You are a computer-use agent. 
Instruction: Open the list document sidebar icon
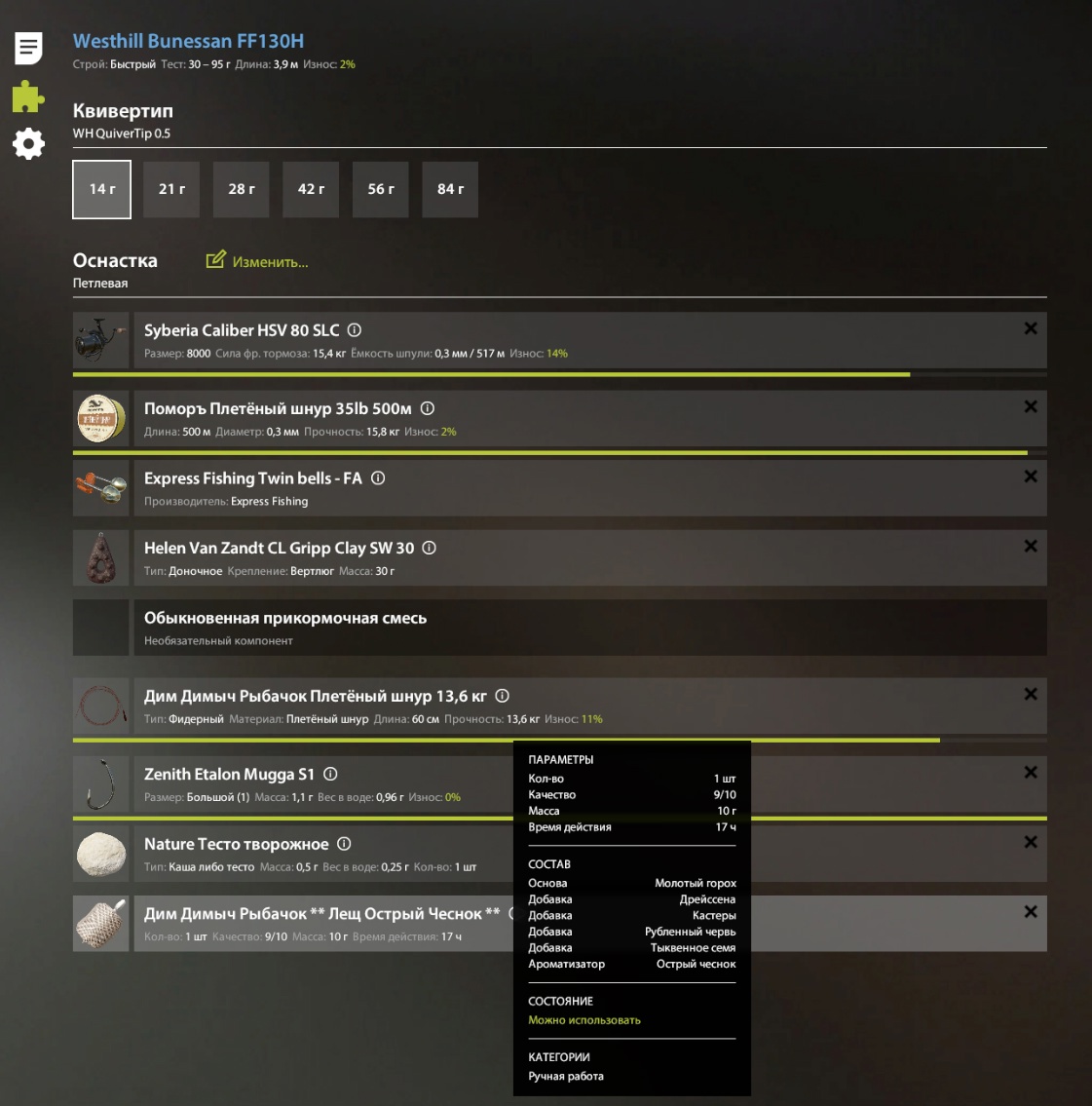coord(28,48)
